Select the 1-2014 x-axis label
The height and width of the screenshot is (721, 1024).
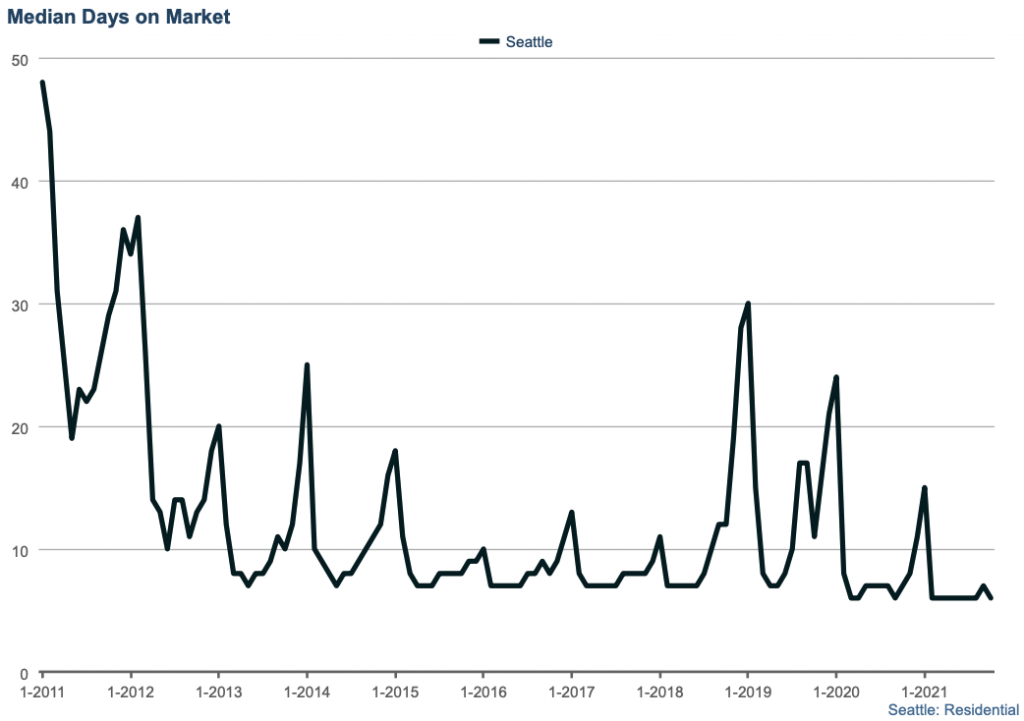pyautogui.click(x=306, y=690)
